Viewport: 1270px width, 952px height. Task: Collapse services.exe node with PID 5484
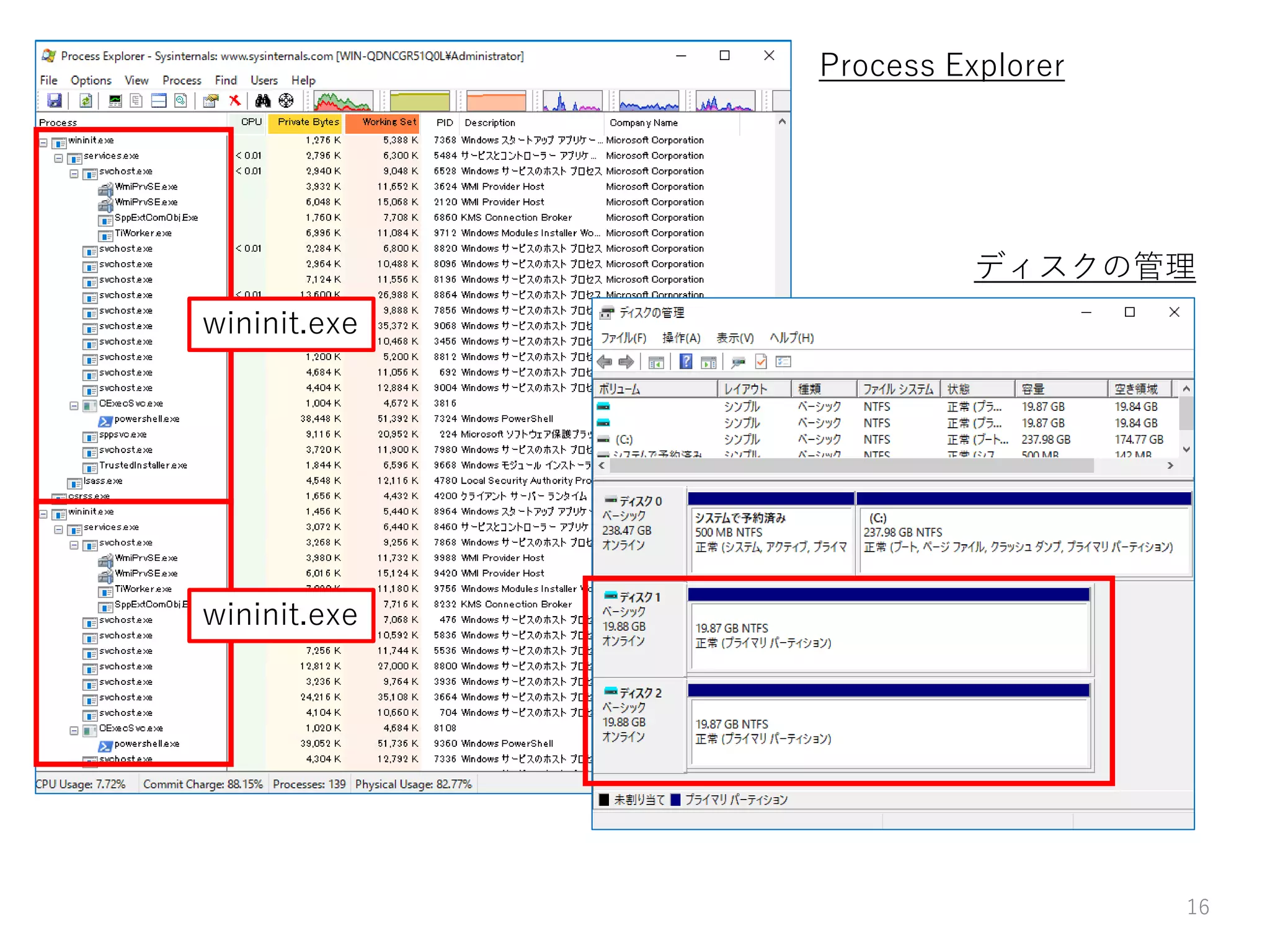pyautogui.click(x=58, y=159)
